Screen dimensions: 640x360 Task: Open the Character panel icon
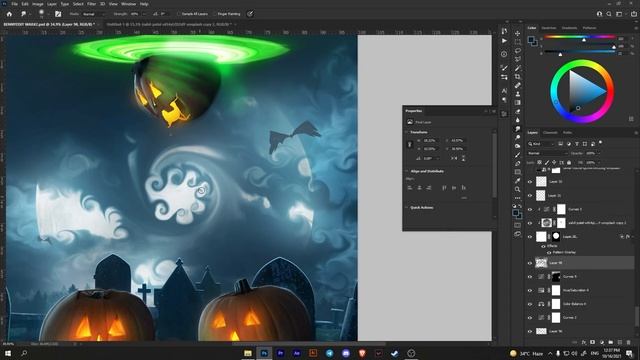504,91
